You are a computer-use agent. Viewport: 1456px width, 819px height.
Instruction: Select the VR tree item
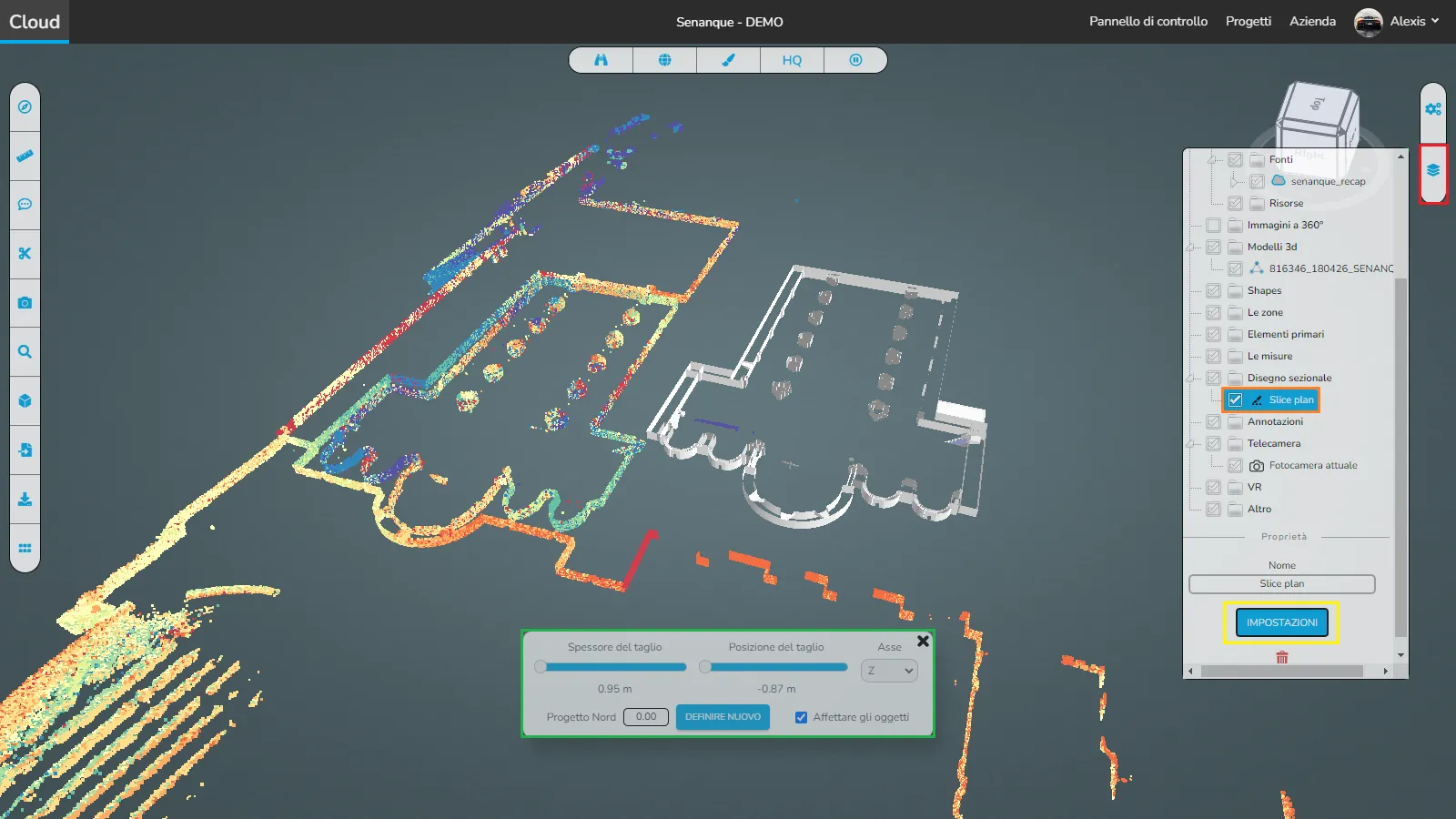[1254, 487]
